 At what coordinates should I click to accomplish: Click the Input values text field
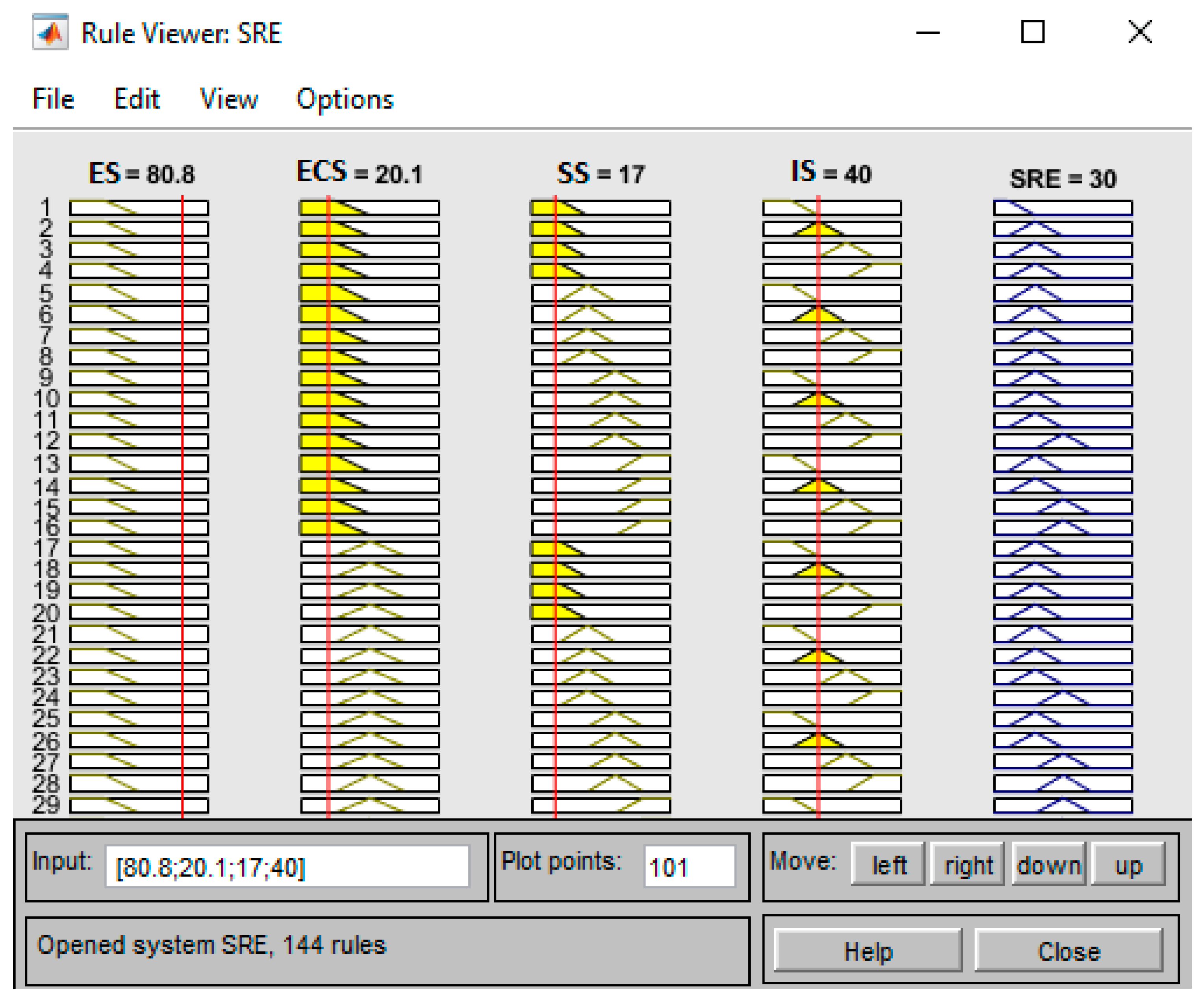(x=287, y=867)
